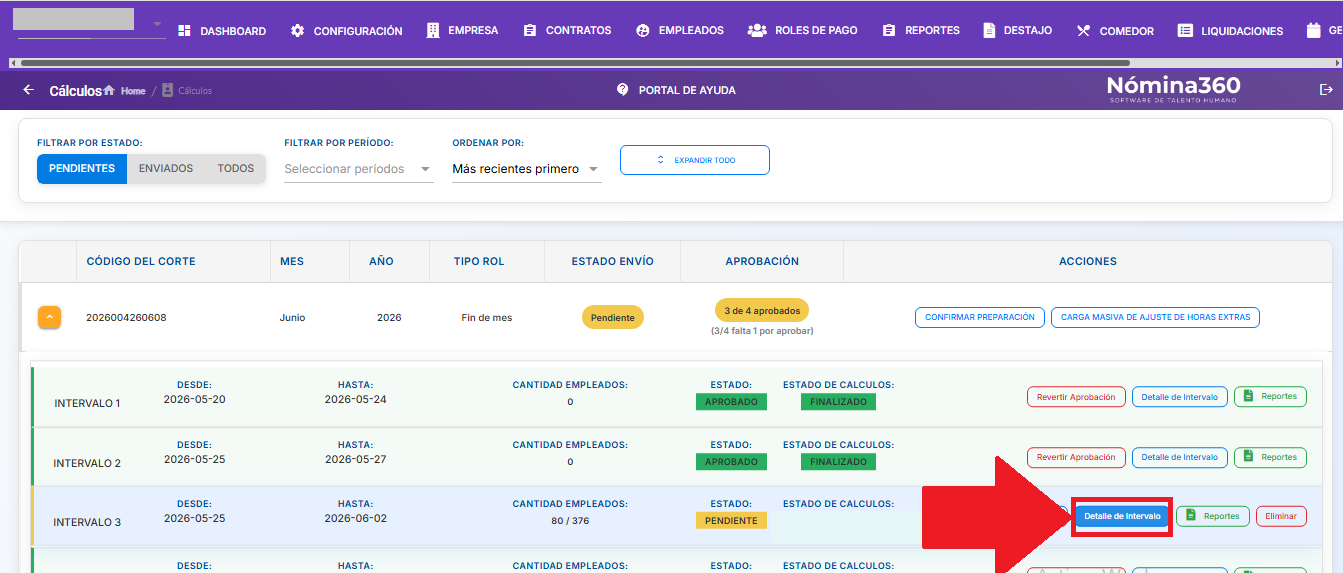
Task: Collapse the 2026004260608 row with orange chevron
Action: tap(50, 317)
